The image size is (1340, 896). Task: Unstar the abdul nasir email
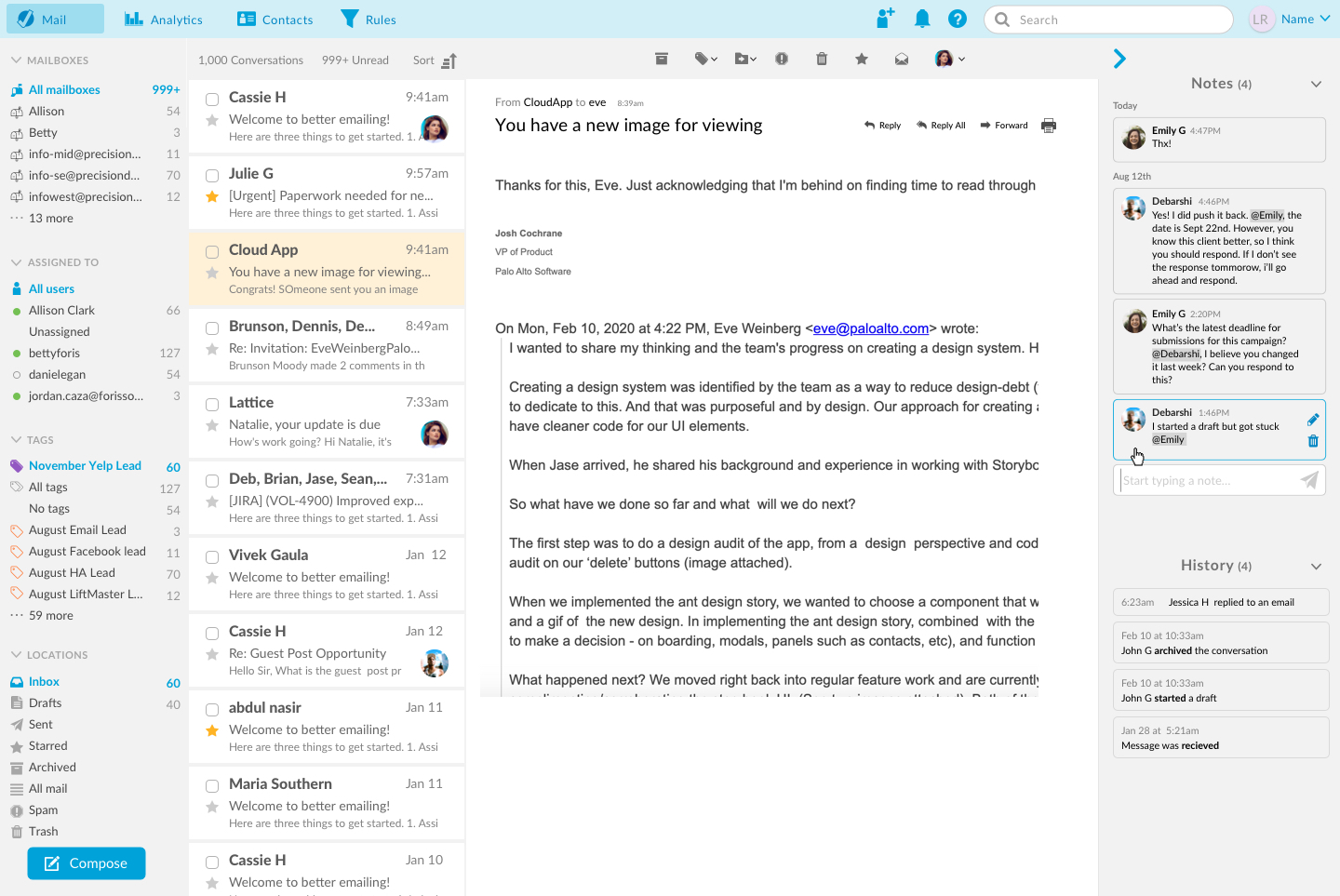coord(212,730)
